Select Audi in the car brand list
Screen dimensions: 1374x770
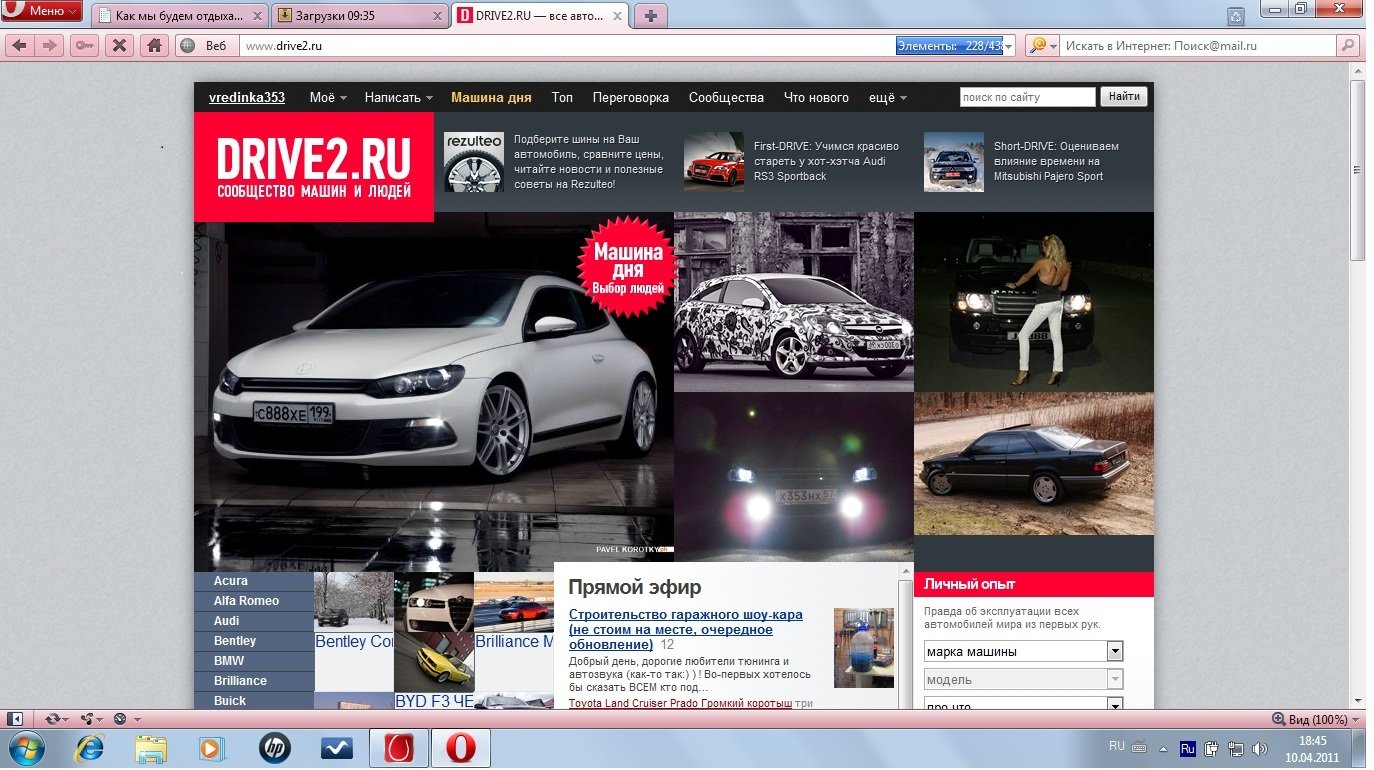click(227, 621)
